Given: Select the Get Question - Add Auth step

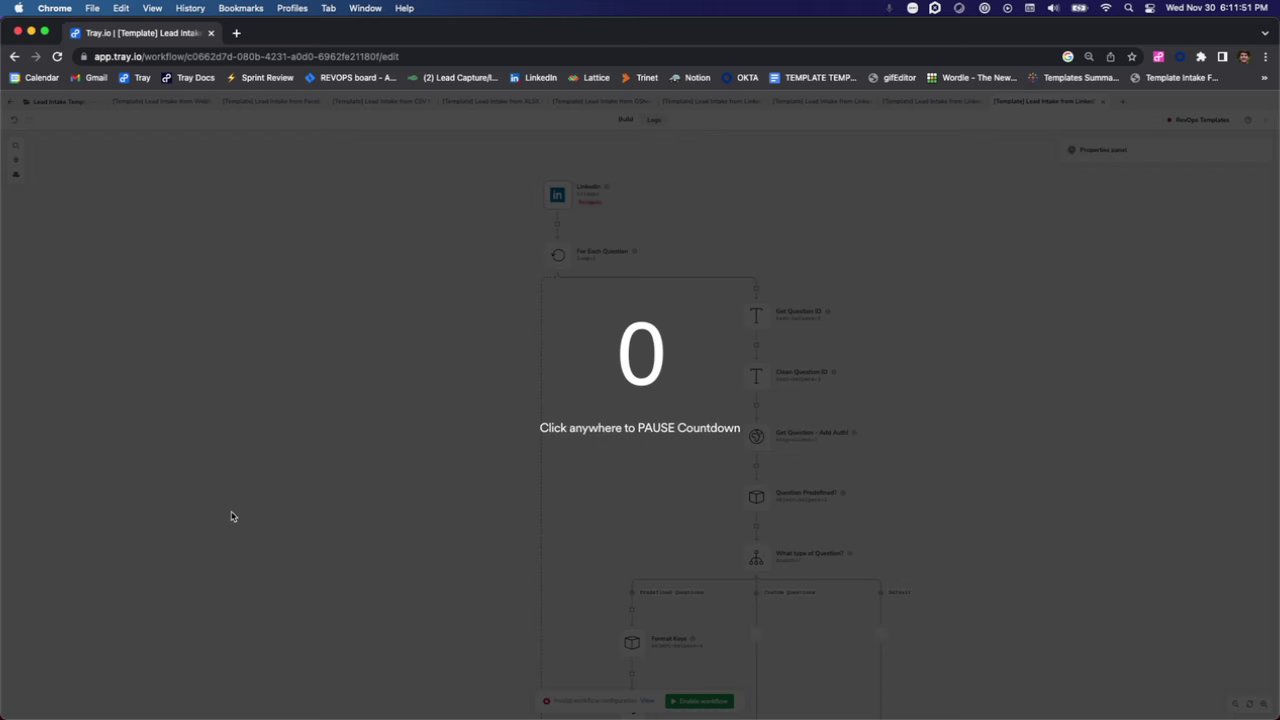Looking at the screenshot, I should [x=756, y=436].
